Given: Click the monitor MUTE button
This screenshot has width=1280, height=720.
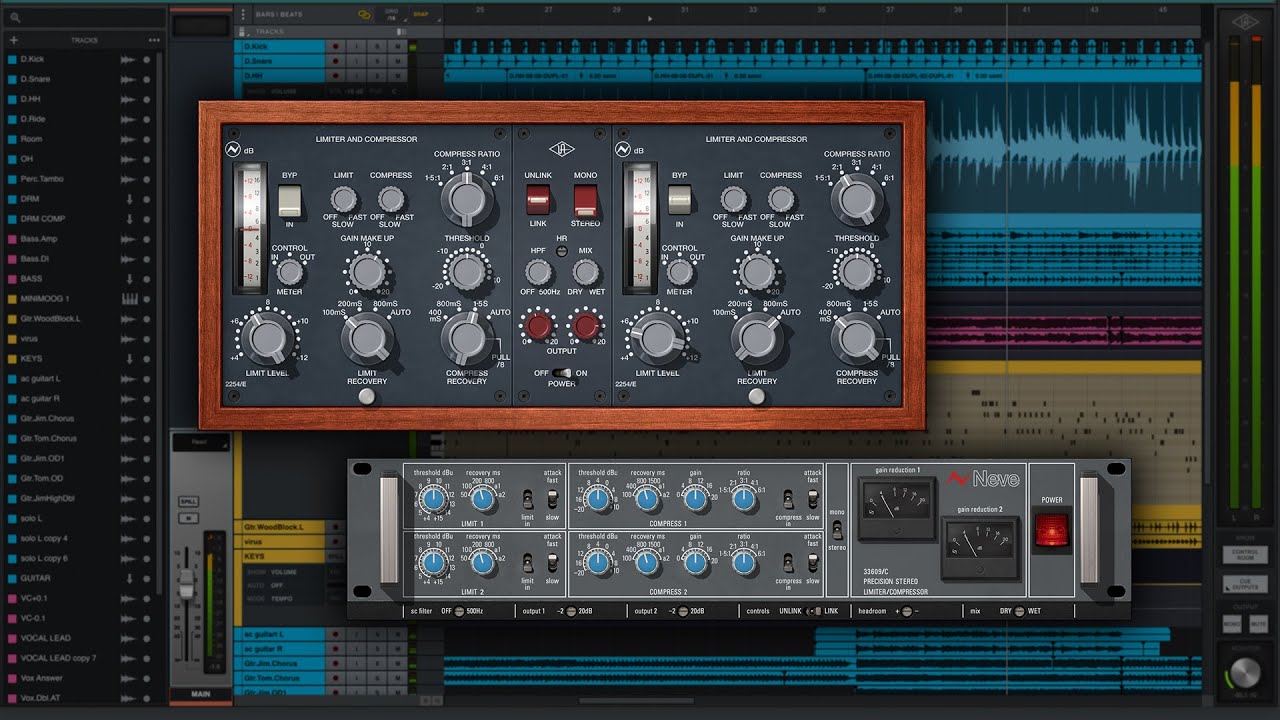Looking at the screenshot, I should pos(1257,624).
